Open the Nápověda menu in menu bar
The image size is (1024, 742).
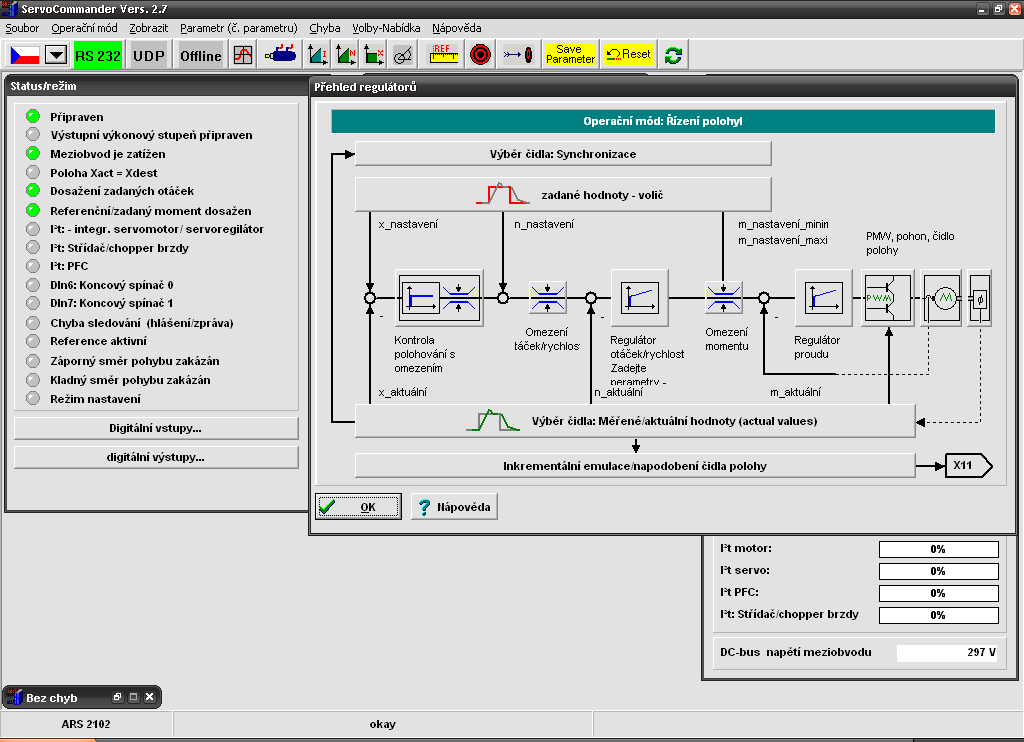[456, 28]
